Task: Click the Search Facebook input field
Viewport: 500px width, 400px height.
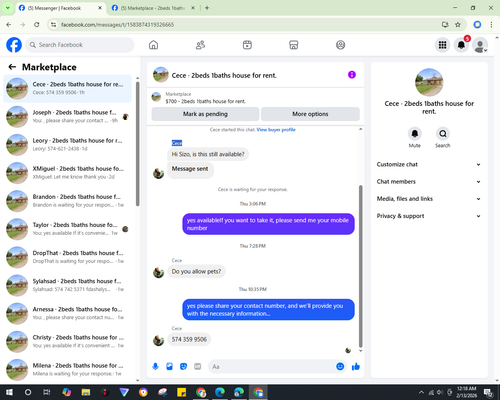Action: [x=80, y=45]
